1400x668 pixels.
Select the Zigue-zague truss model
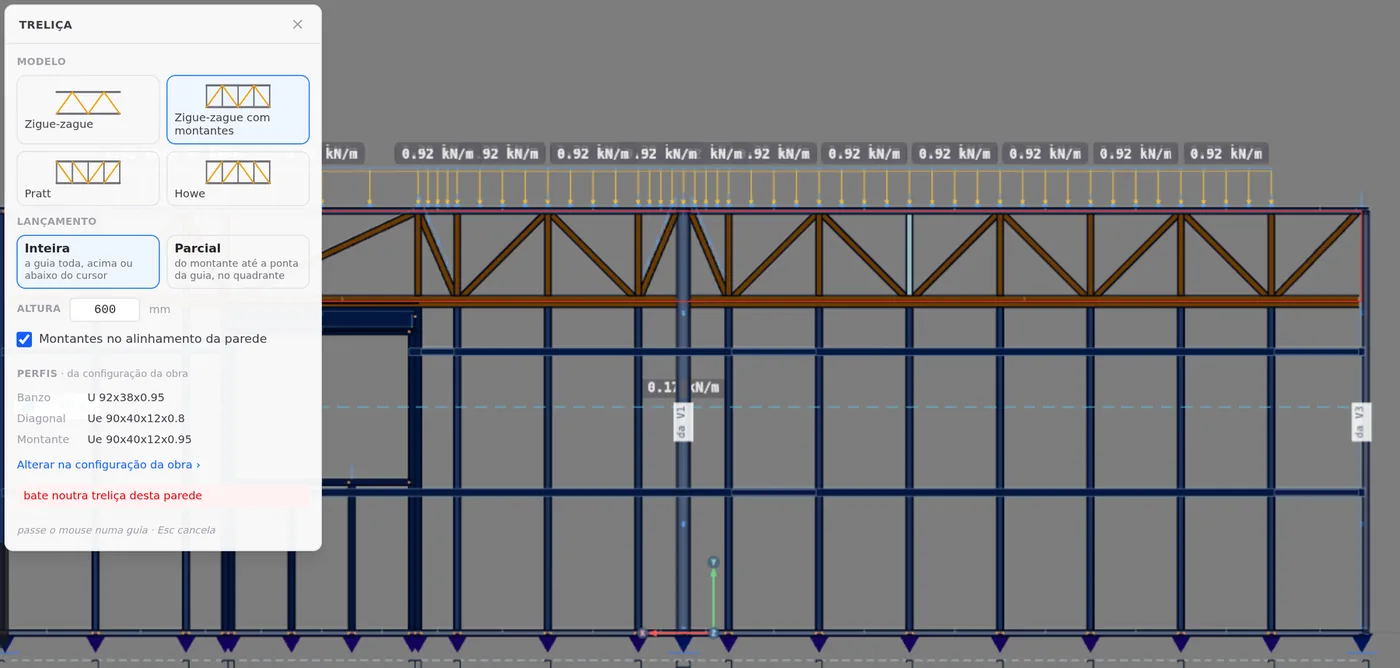88,110
